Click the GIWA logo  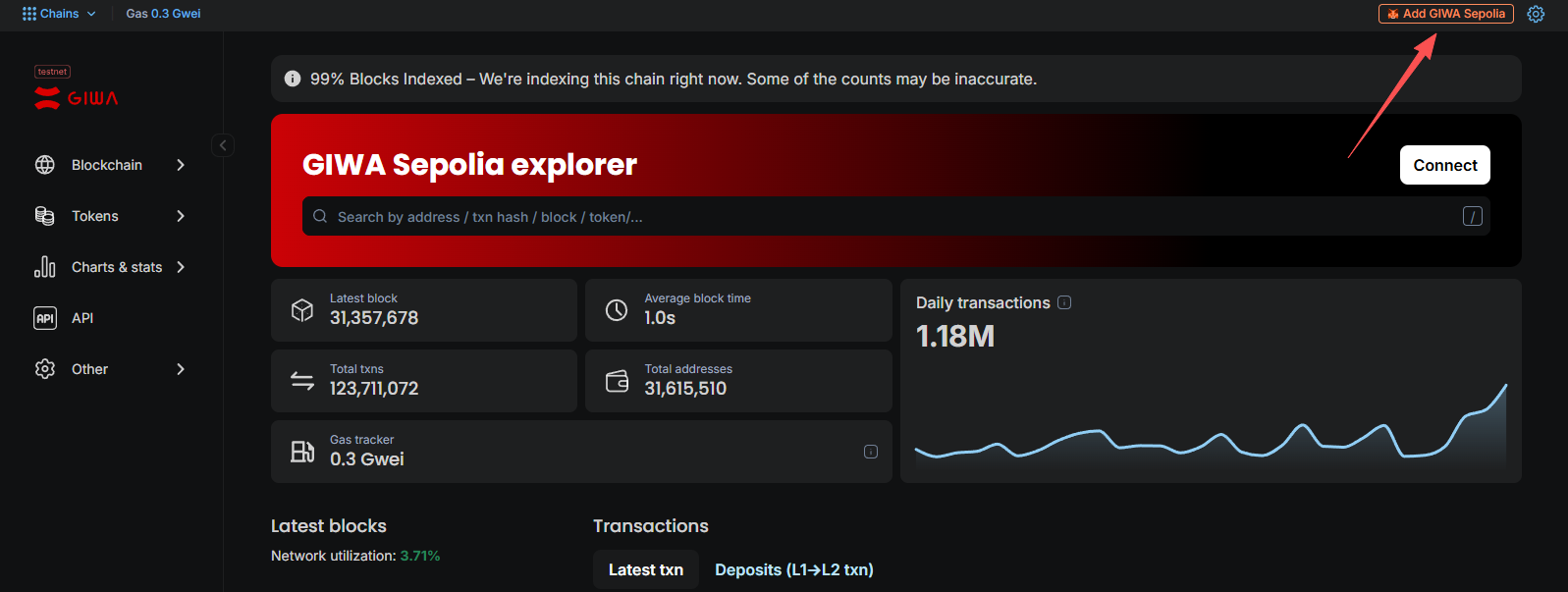coord(76,98)
